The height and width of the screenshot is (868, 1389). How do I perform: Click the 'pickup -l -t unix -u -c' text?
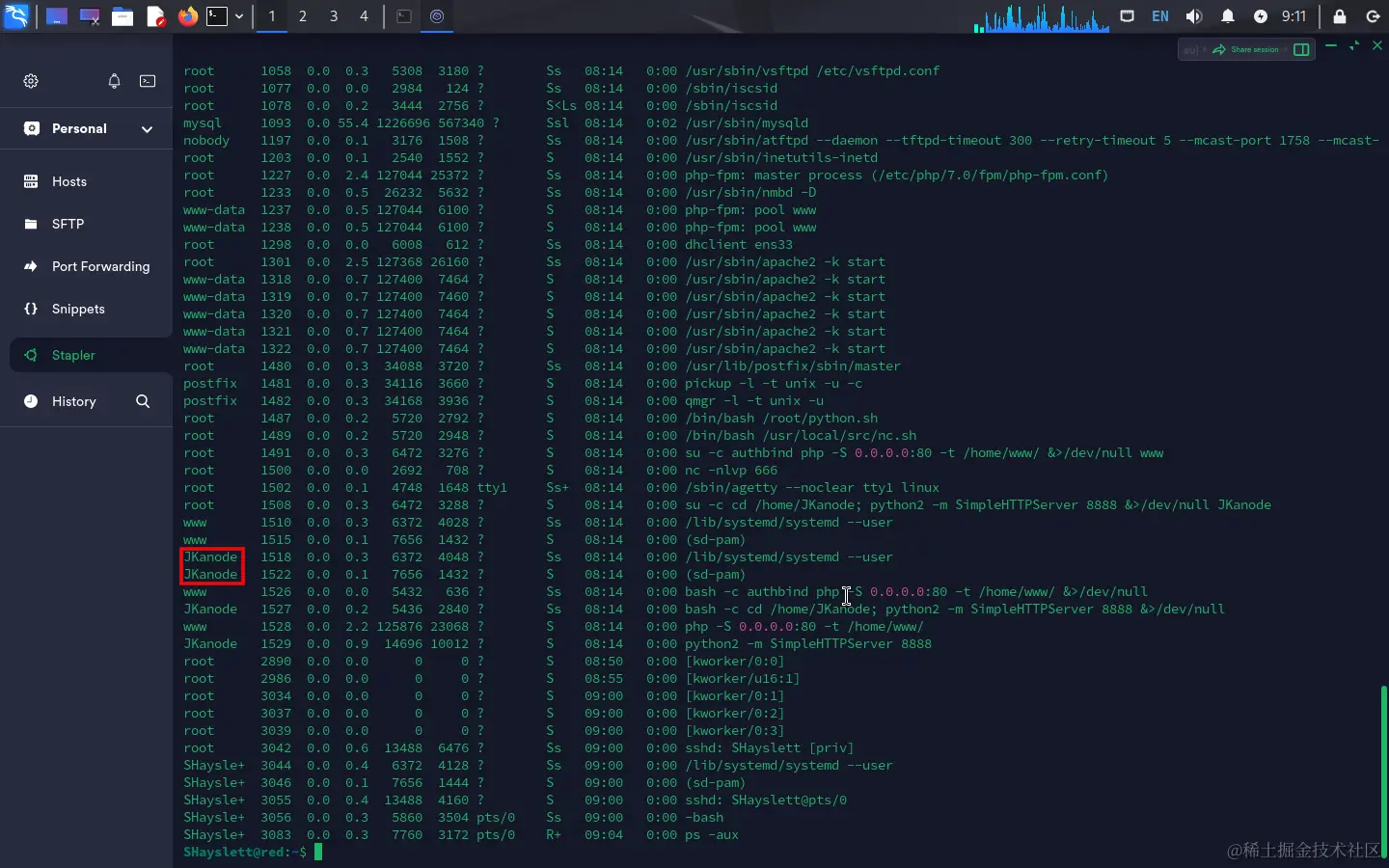tap(774, 384)
